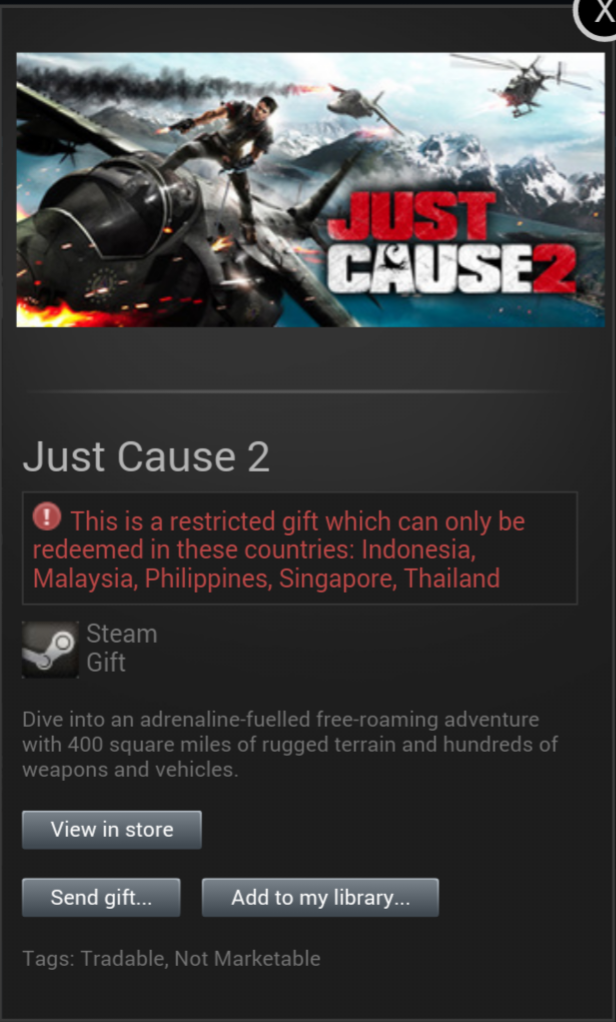The image size is (616, 1022).
Task: Click the Just Cause 2 title heading
Action: 146,456
